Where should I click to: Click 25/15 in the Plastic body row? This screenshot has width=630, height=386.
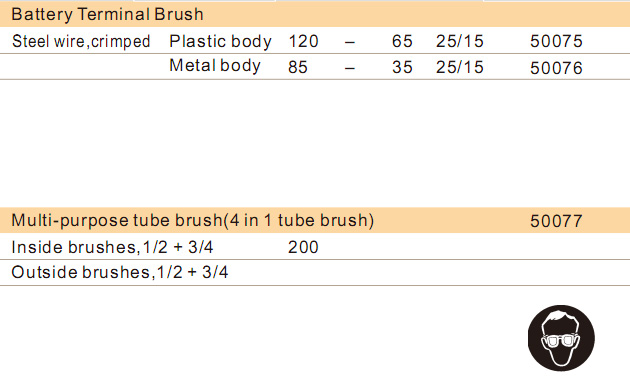tap(460, 41)
